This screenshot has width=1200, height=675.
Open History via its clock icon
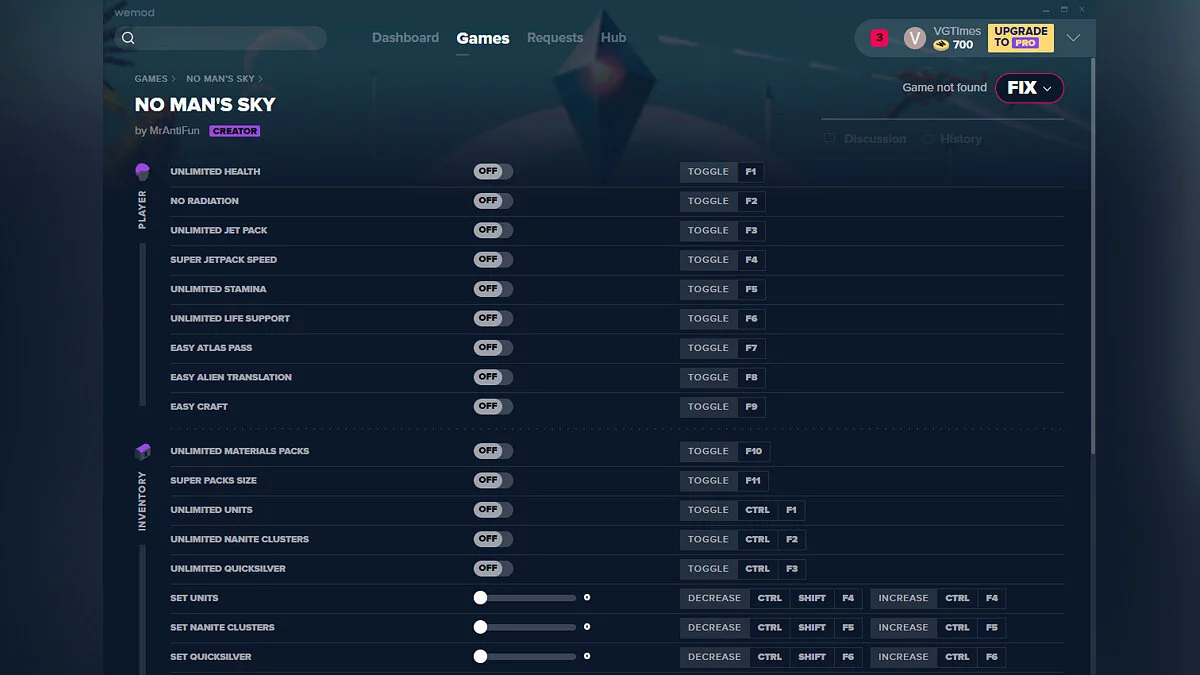[926, 139]
